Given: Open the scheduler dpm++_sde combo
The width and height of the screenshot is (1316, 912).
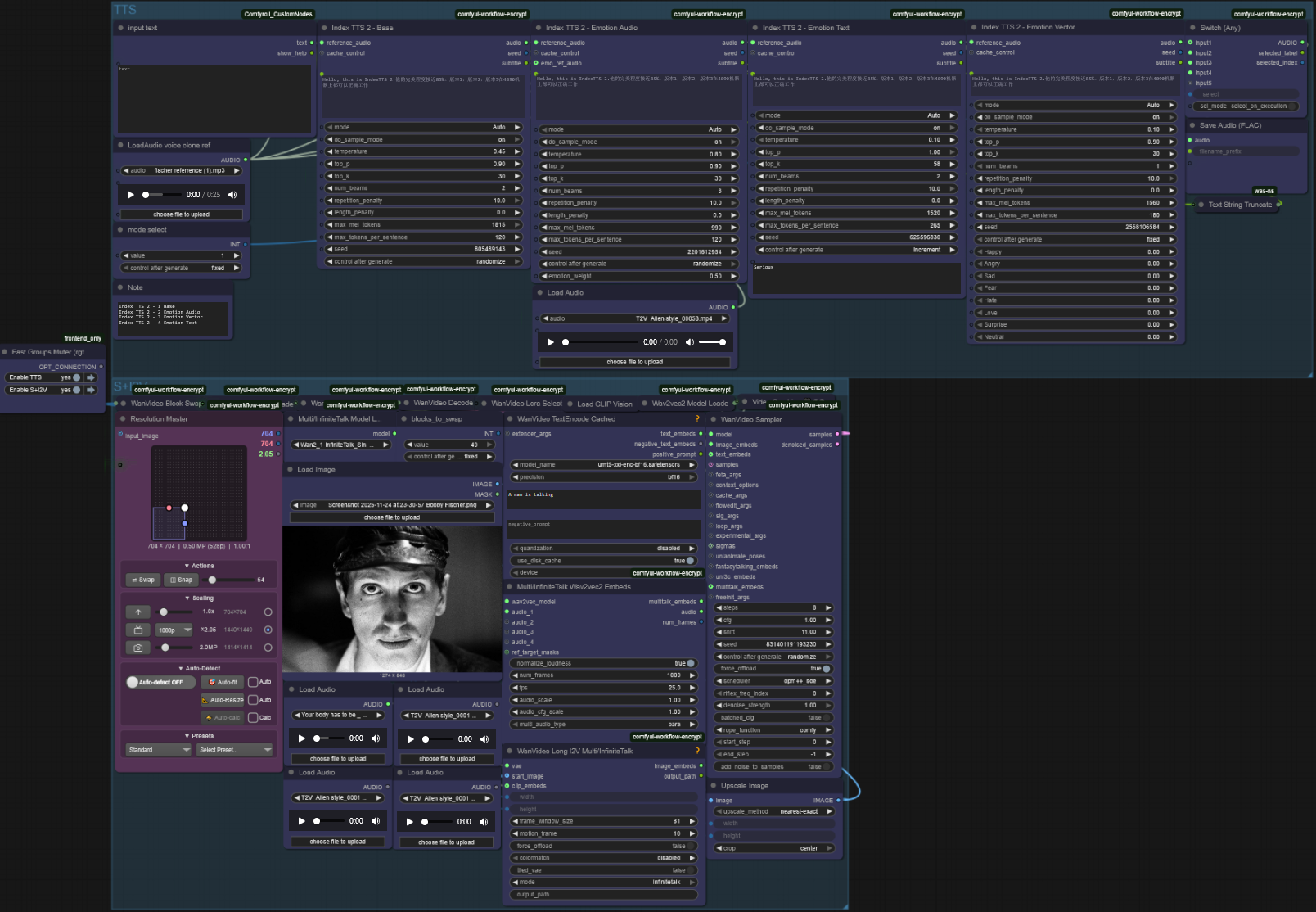Looking at the screenshot, I should [x=774, y=681].
